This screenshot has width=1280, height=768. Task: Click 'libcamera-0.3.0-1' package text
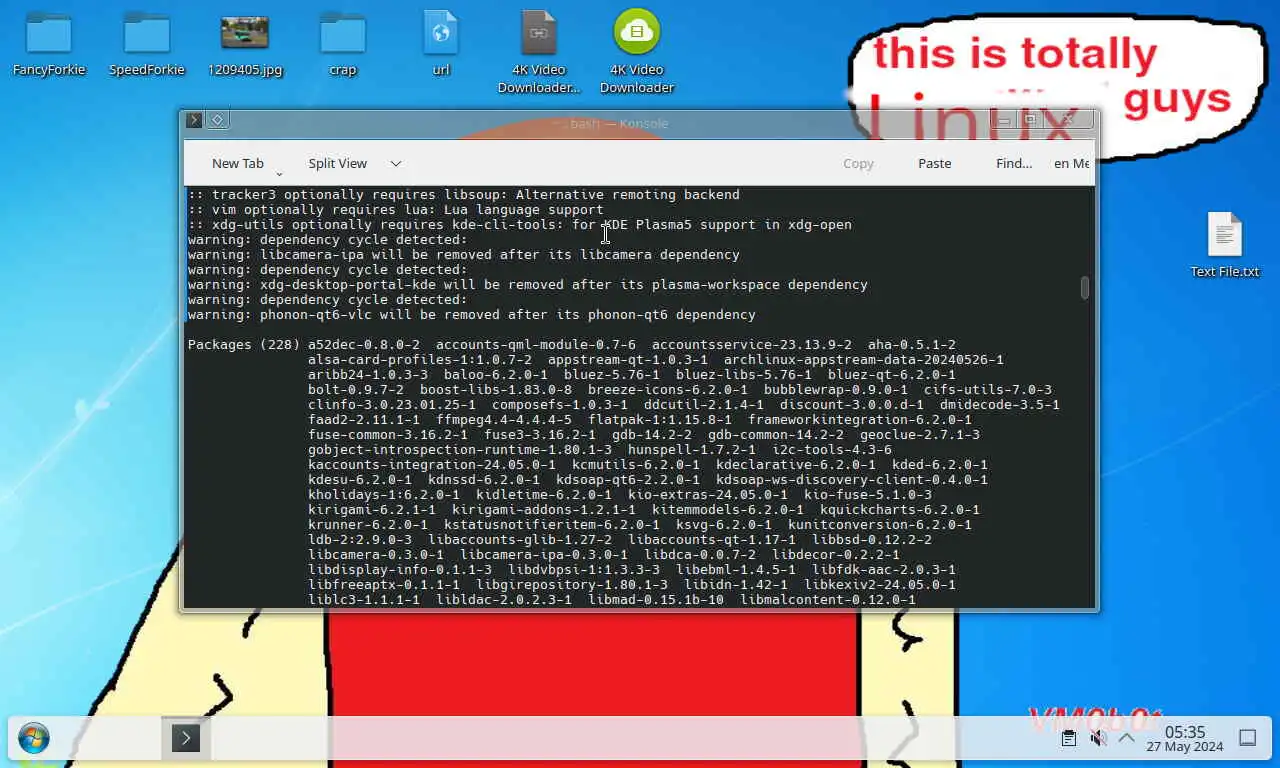376,555
